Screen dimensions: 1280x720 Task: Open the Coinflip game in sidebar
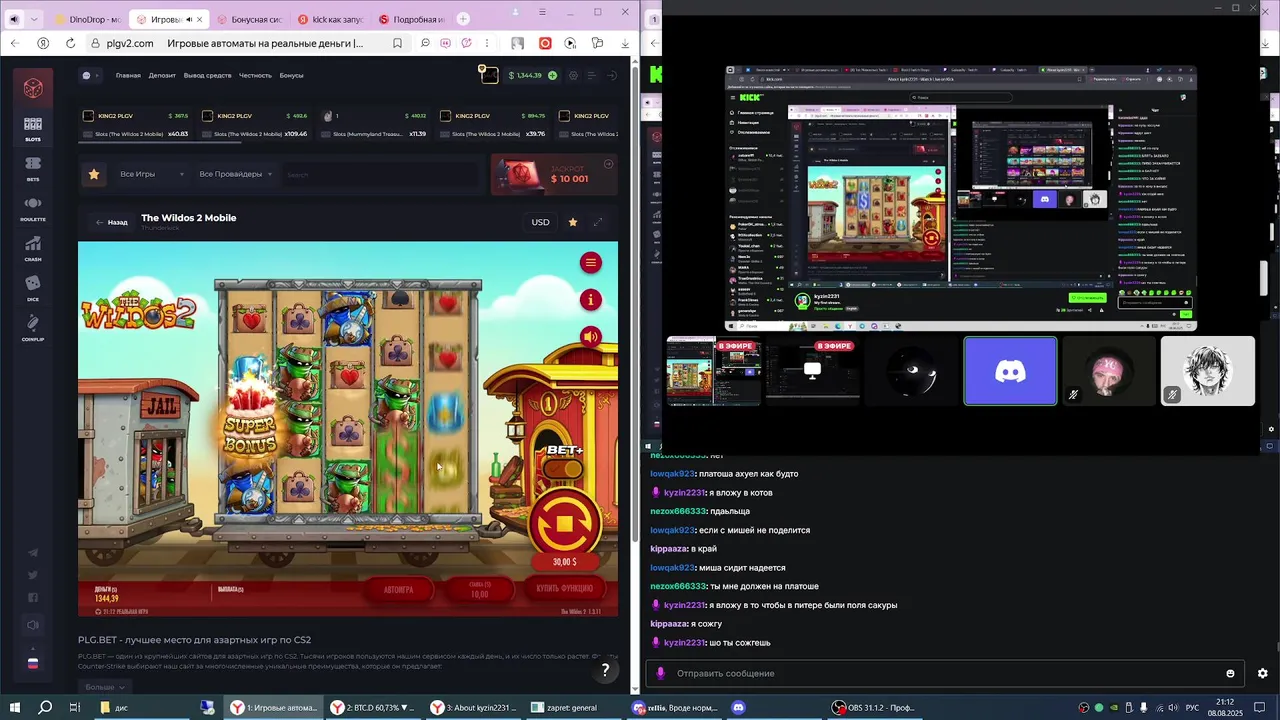click(33, 329)
